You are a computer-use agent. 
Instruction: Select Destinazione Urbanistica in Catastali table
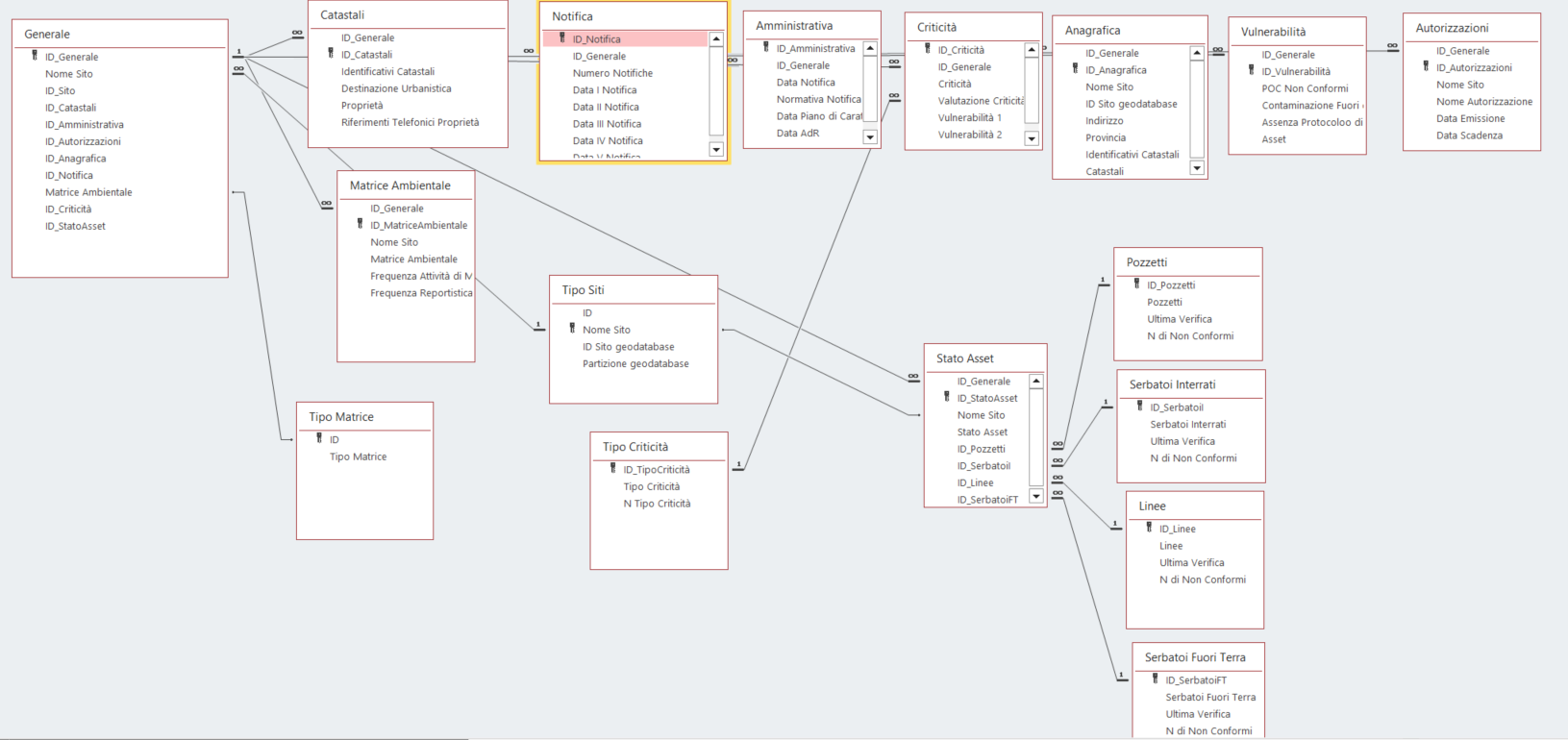pyautogui.click(x=396, y=88)
